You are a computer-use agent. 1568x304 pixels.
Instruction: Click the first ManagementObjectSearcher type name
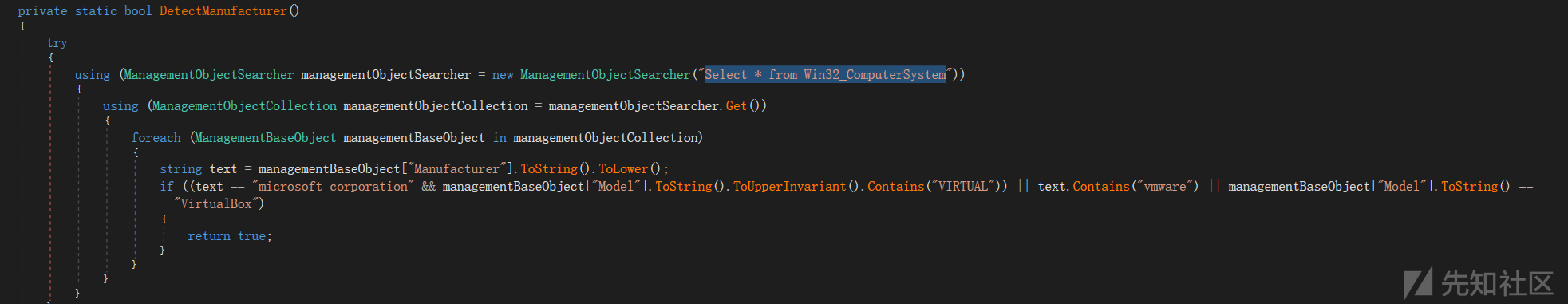[x=209, y=74]
